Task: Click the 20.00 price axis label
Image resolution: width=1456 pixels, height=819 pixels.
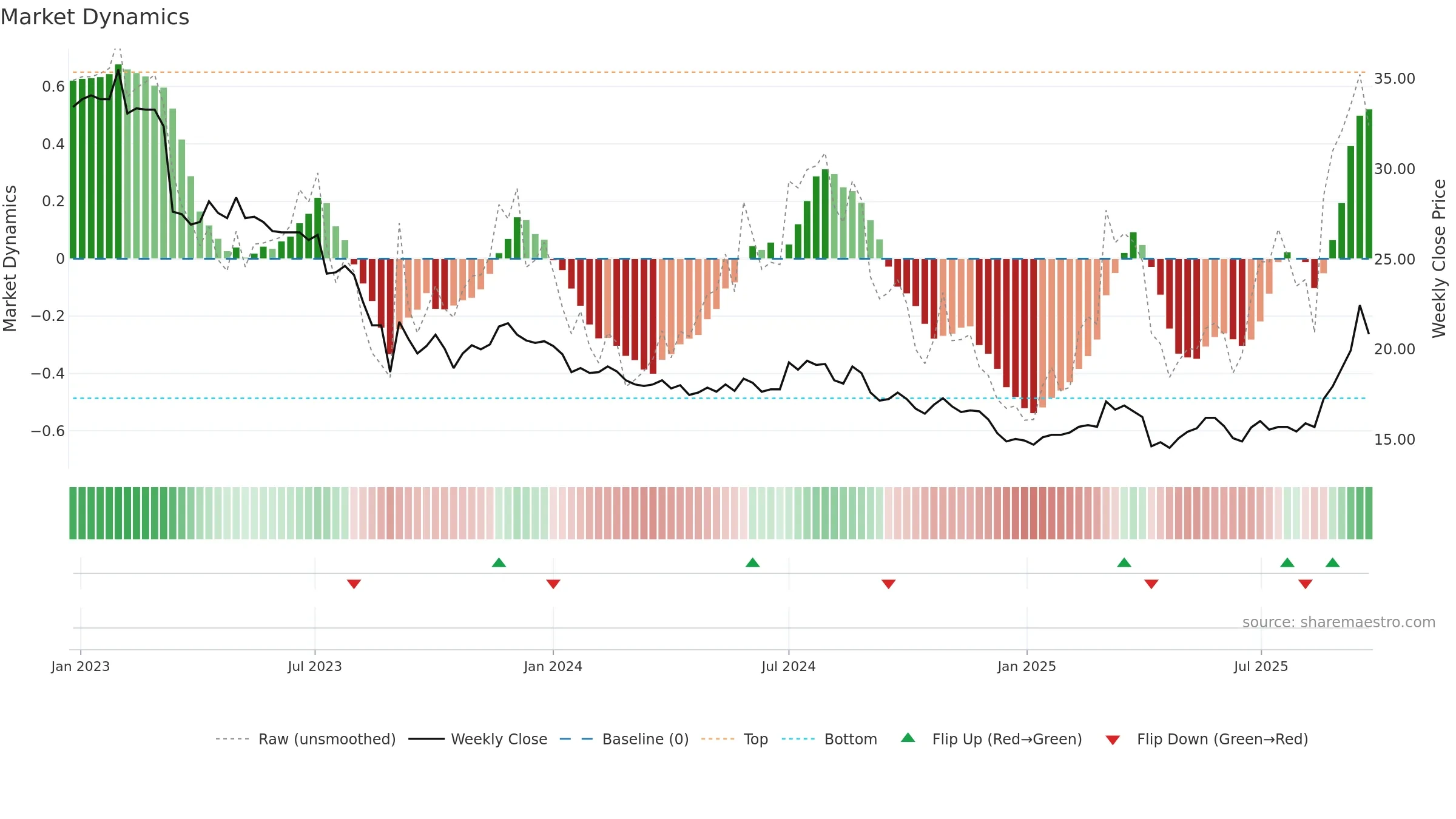Action: pyautogui.click(x=1394, y=349)
